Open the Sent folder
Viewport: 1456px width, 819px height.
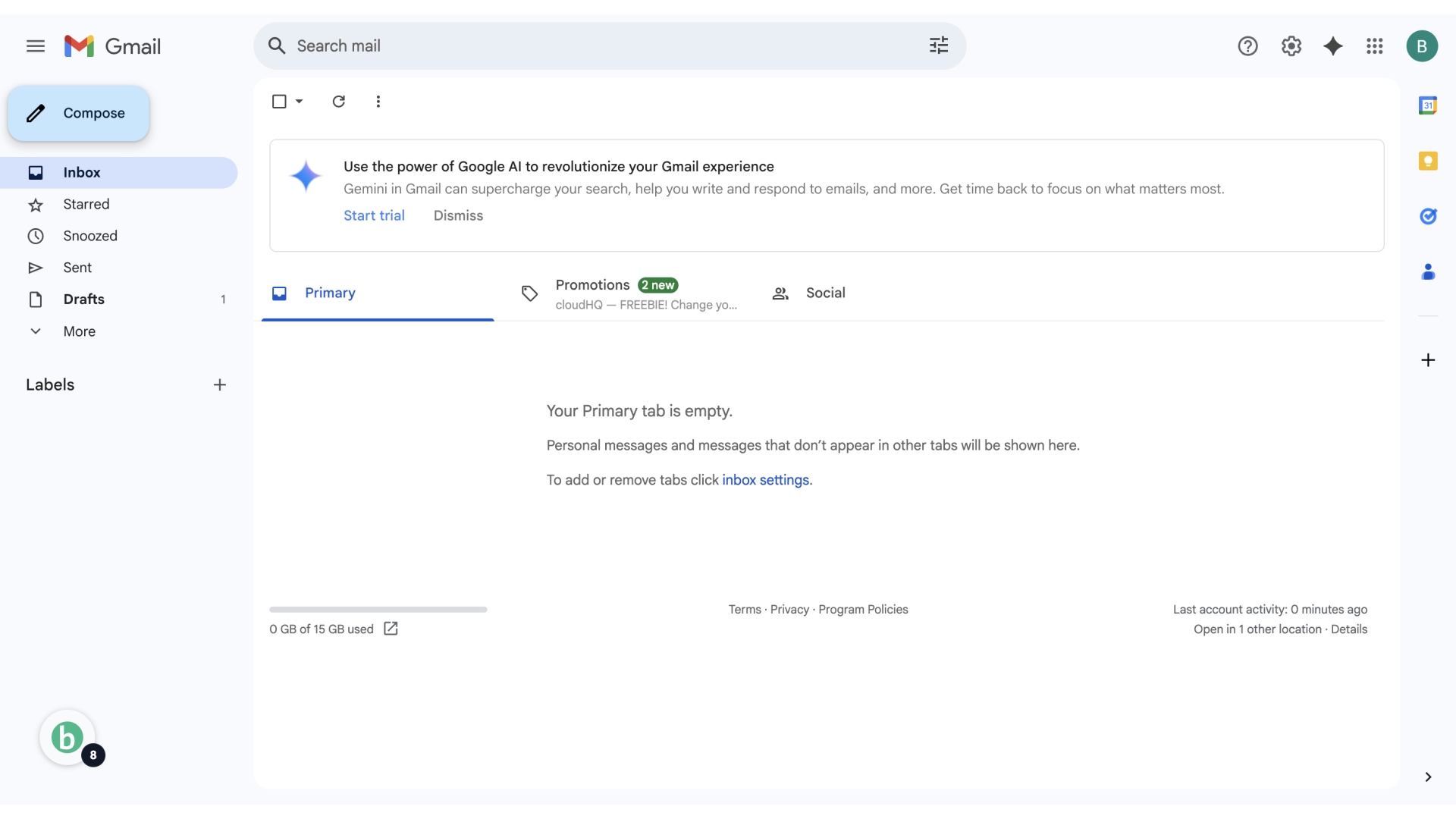(118, 268)
